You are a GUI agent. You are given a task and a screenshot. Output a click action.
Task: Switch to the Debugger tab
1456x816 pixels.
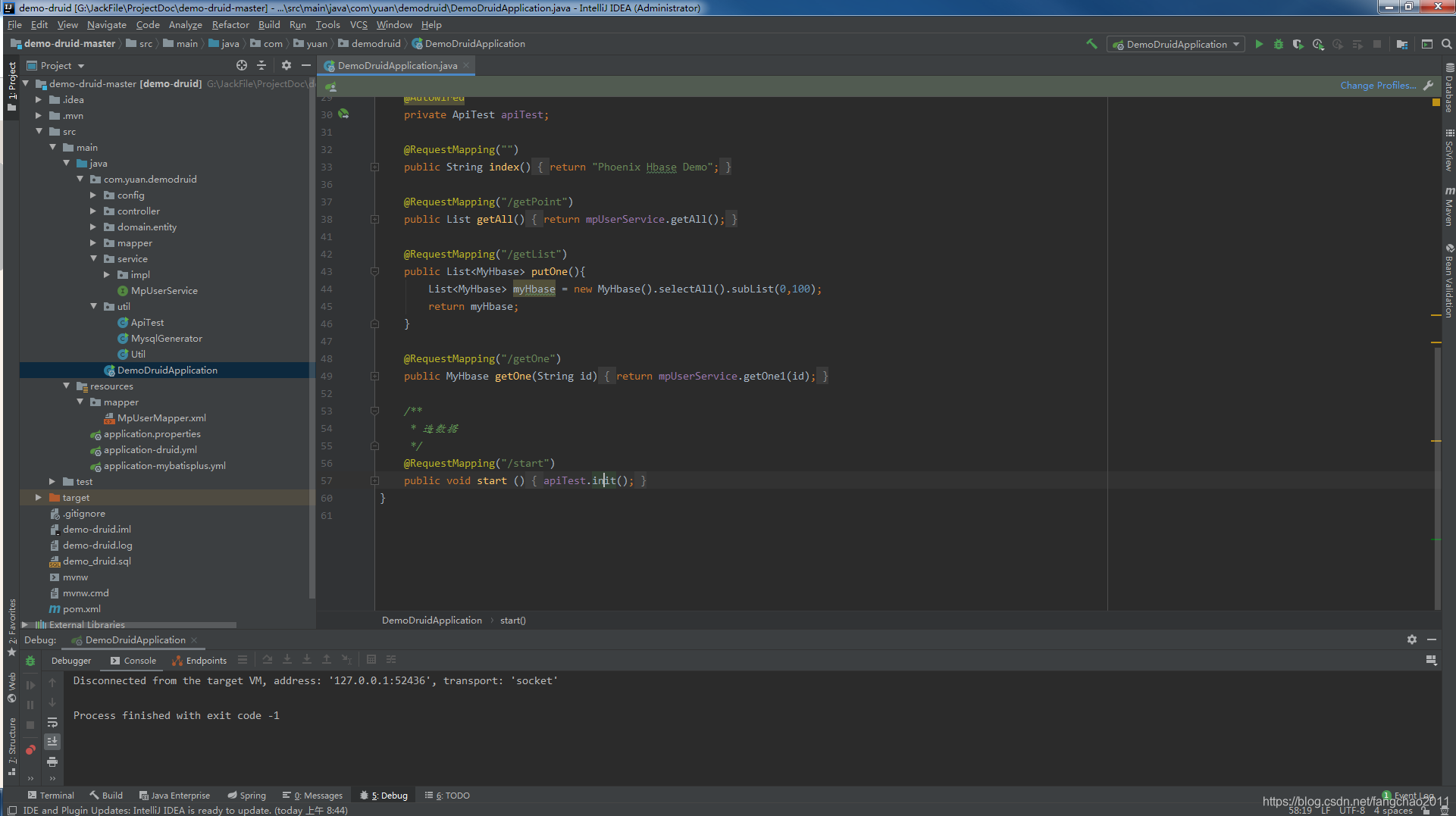point(71,660)
